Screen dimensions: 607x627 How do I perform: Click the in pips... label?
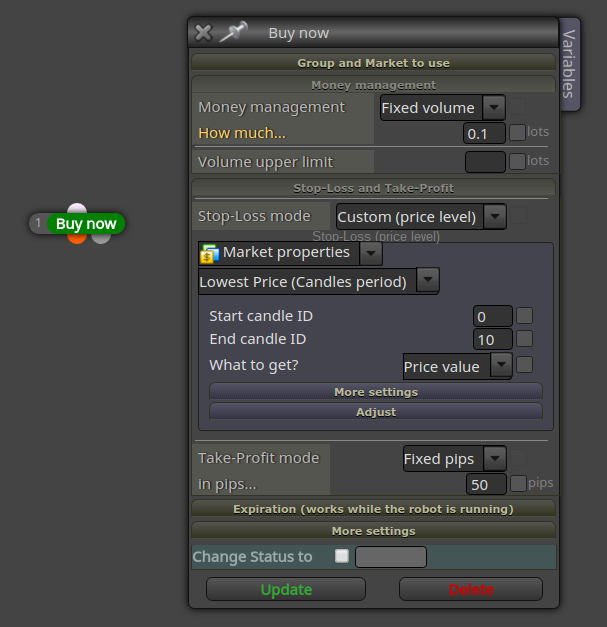227,484
